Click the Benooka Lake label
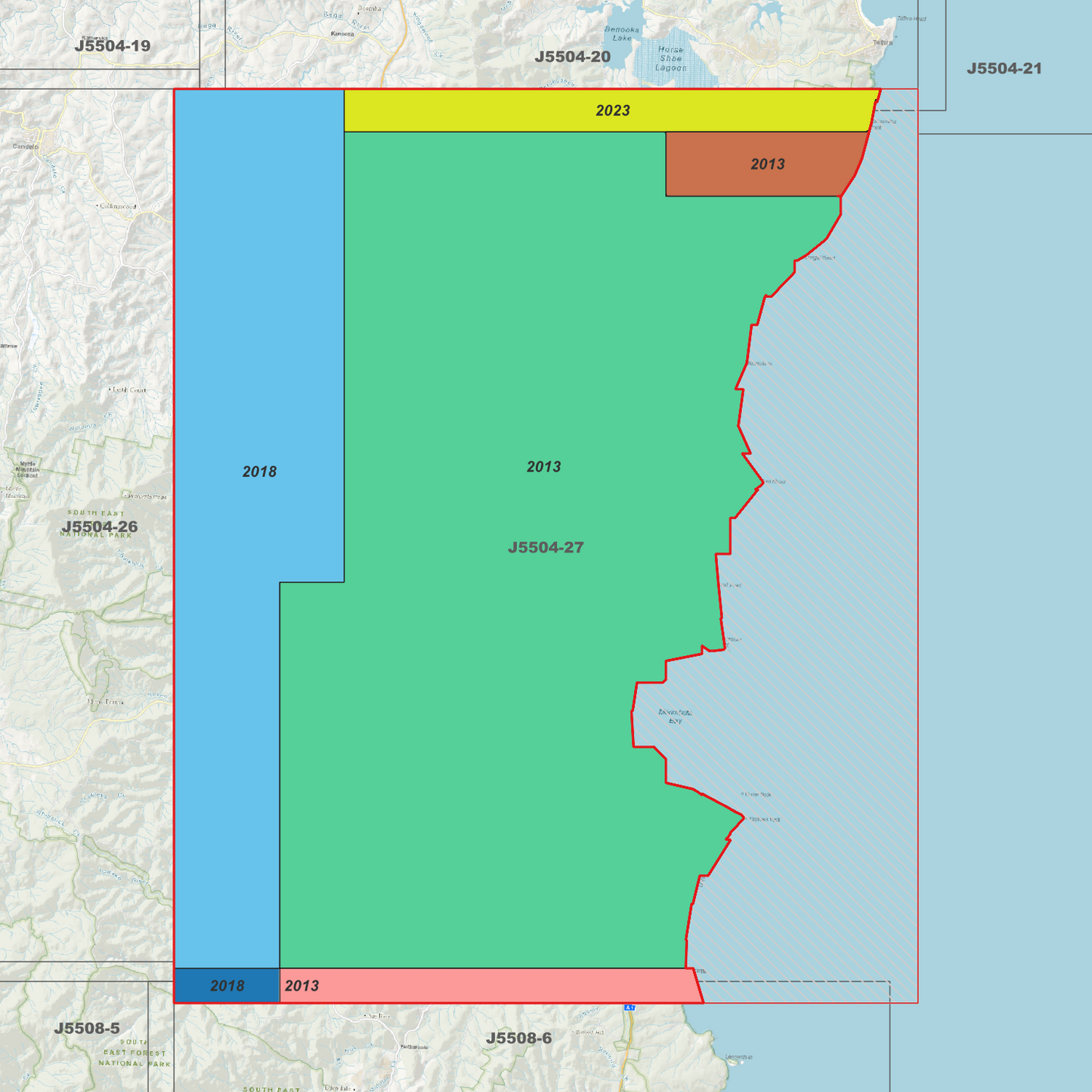Viewport: 1092px width, 1092px height. pyautogui.click(x=622, y=34)
